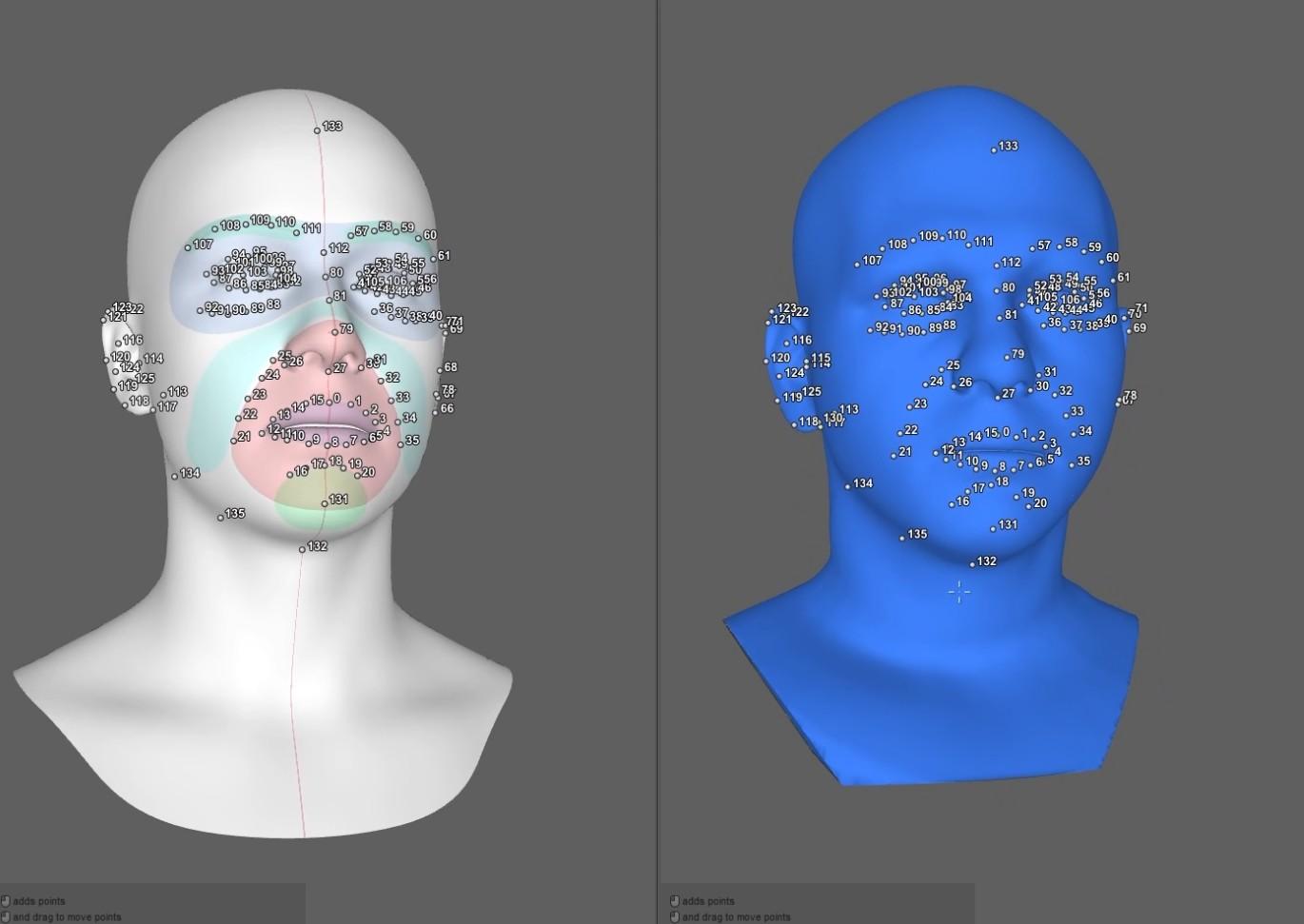This screenshot has height=924, width=1304.
Task: Click point 112 between brows on white head
Action: click(325, 252)
